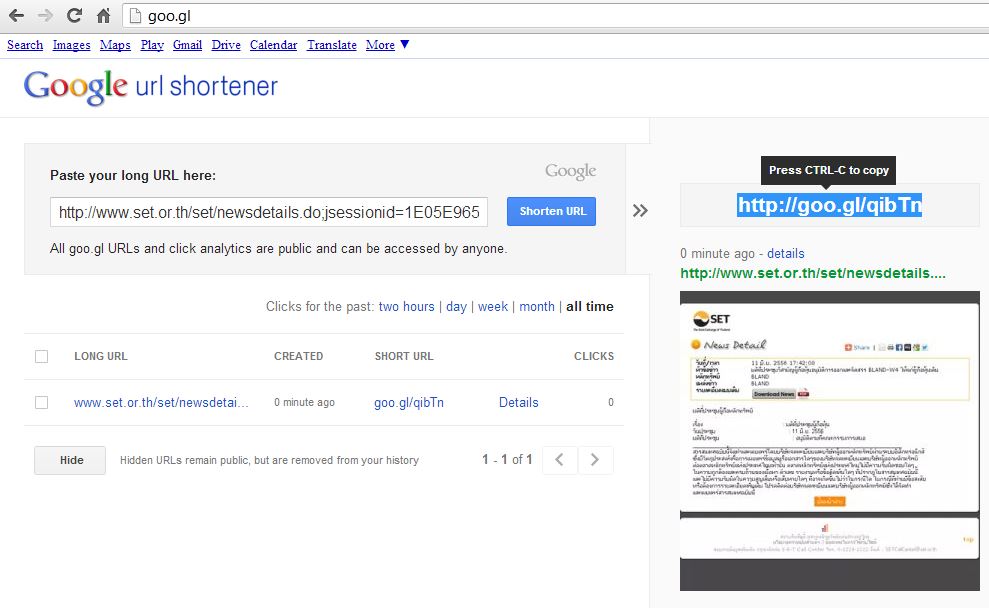Filter clicks for the past day
Image resolution: width=989 pixels, height=608 pixels.
click(x=456, y=307)
